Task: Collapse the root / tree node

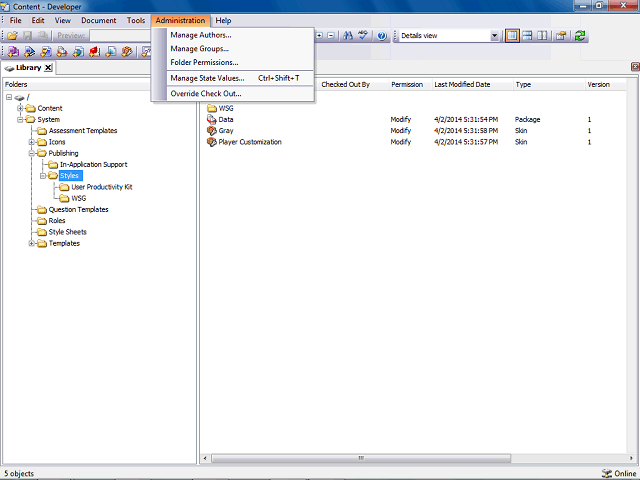Action: (x=9, y=97)
